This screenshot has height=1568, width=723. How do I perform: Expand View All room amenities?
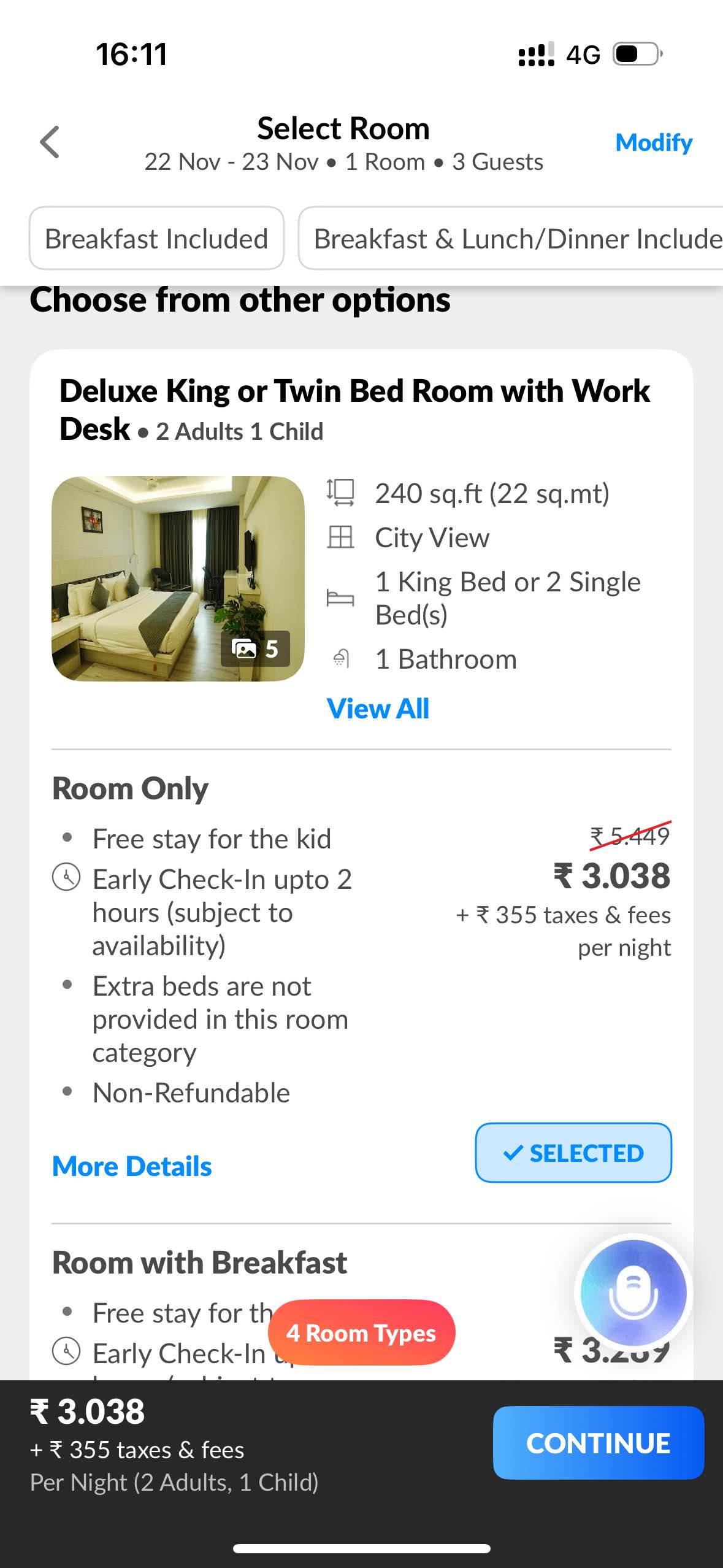(x=378, y=709)
